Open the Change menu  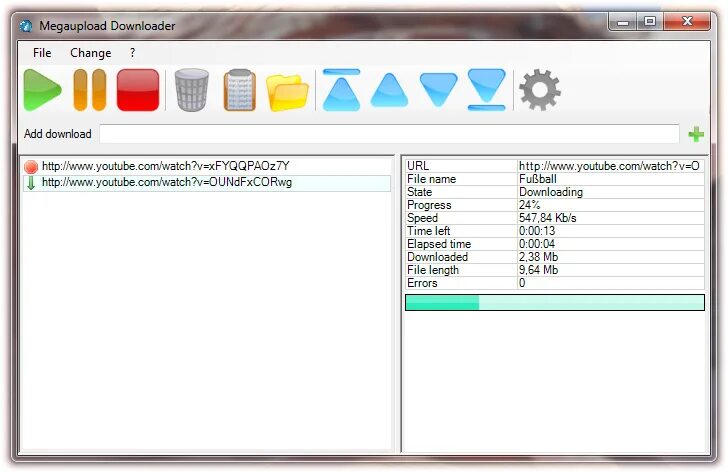[91, 53]
